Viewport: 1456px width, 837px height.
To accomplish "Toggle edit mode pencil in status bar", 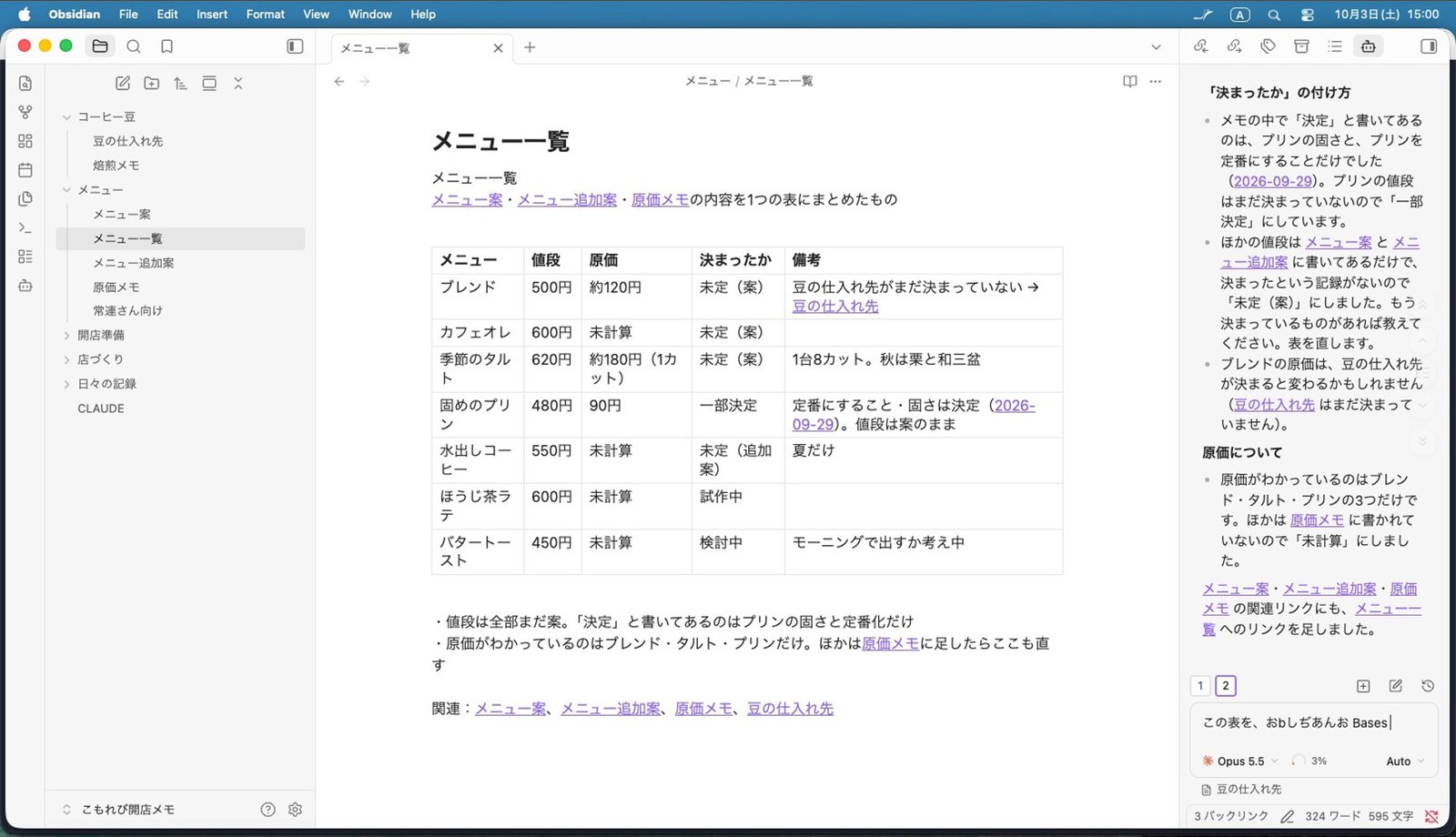I will [1287, 816].
